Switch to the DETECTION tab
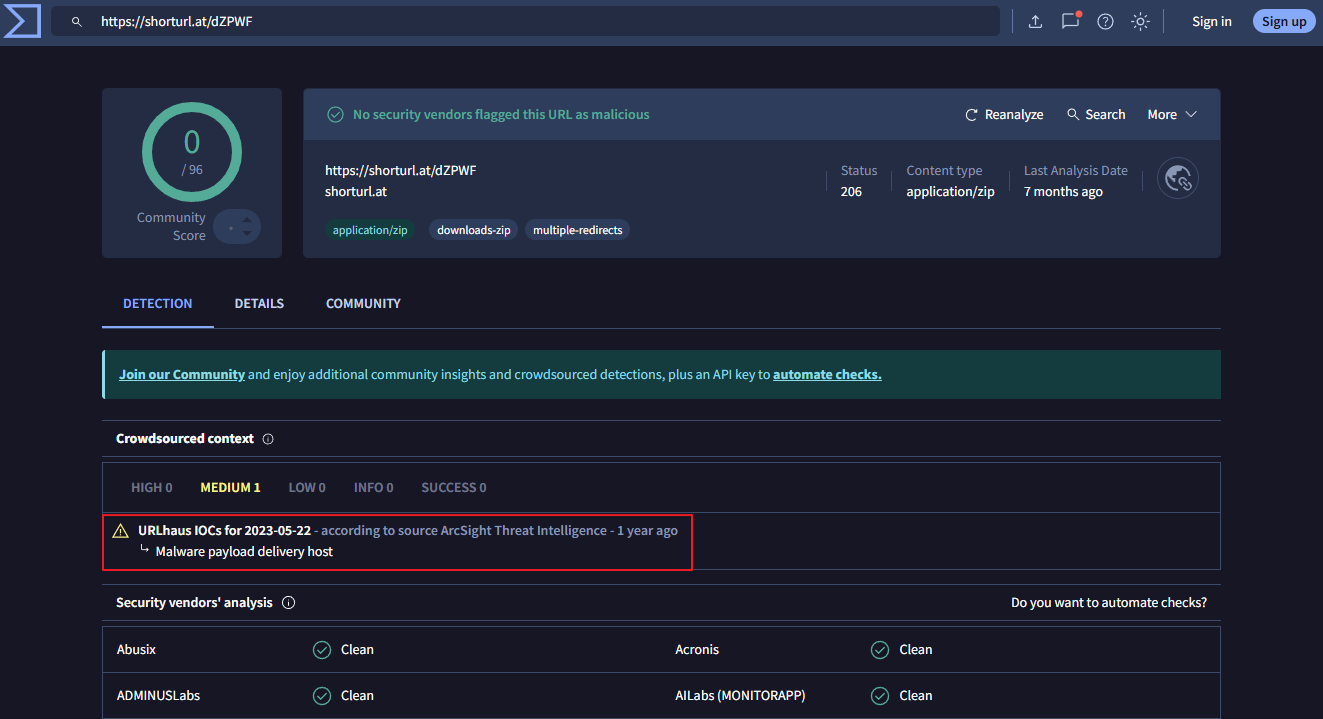The image size is (1323, 719). click(x=158, y=303)
